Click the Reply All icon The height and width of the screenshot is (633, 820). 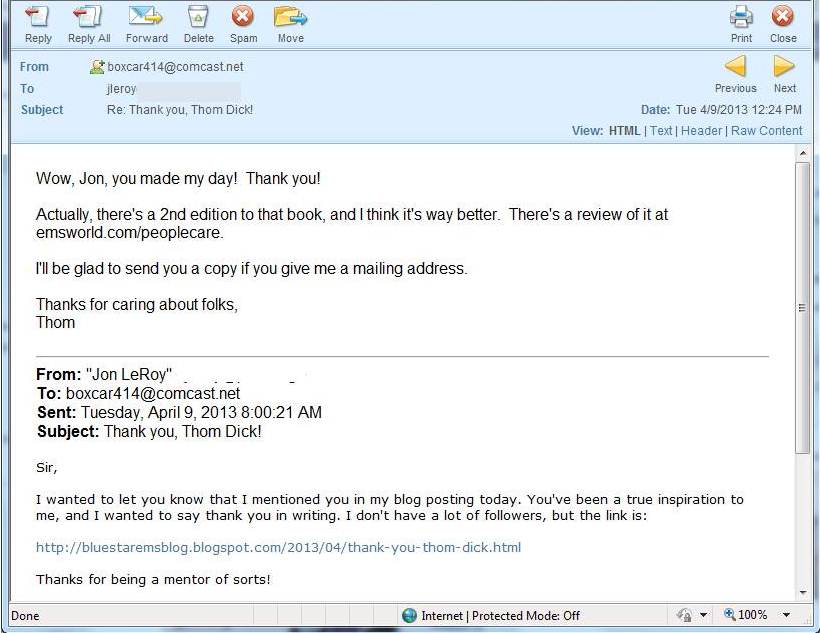pos(88,17)
